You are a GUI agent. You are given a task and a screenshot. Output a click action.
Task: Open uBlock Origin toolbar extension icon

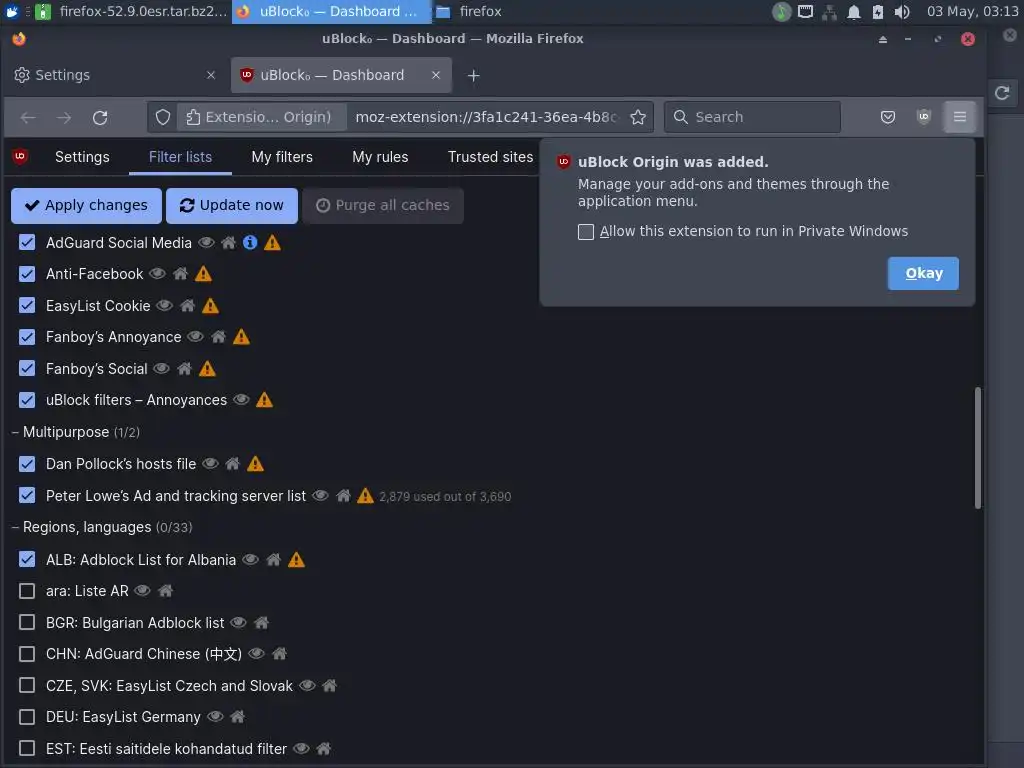(923, 117)
